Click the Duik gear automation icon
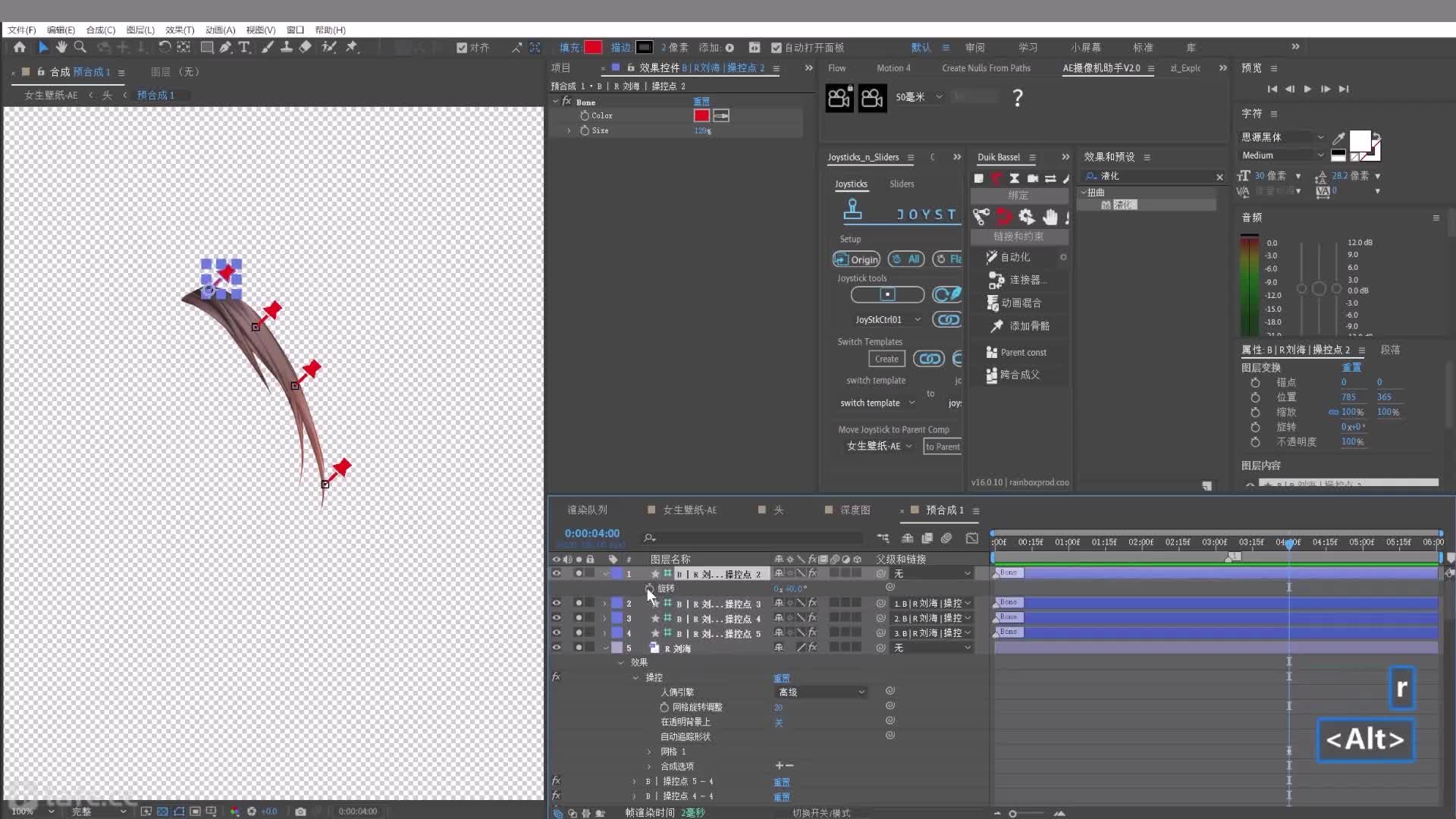 click(1027, 217)
